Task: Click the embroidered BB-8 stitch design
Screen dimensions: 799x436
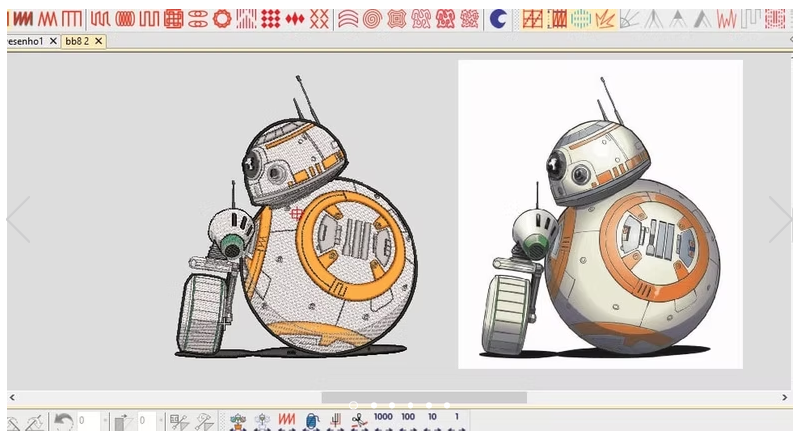Action: click(296, 216)
